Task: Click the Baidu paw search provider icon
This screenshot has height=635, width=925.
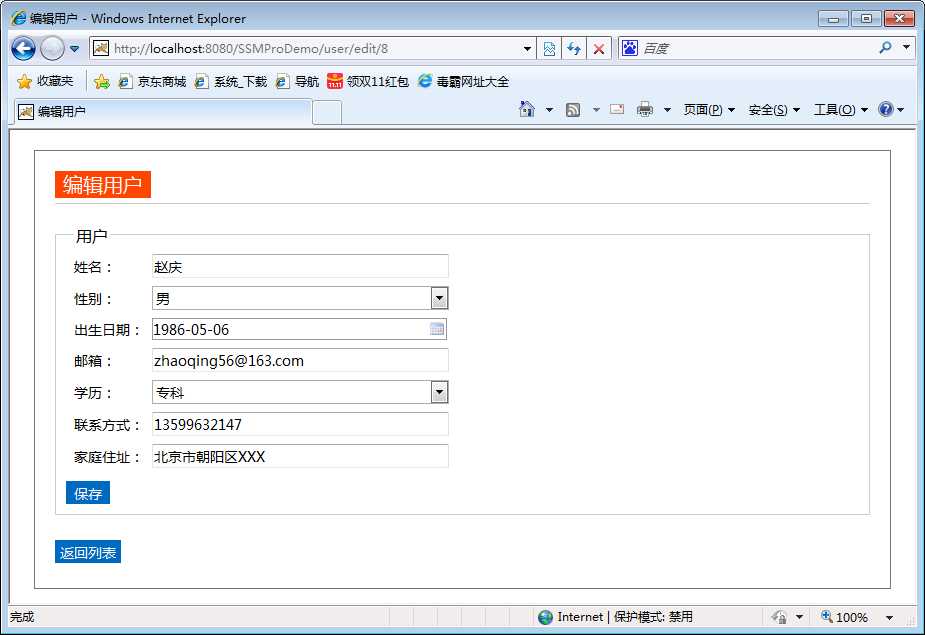Action: coord(630,48)
